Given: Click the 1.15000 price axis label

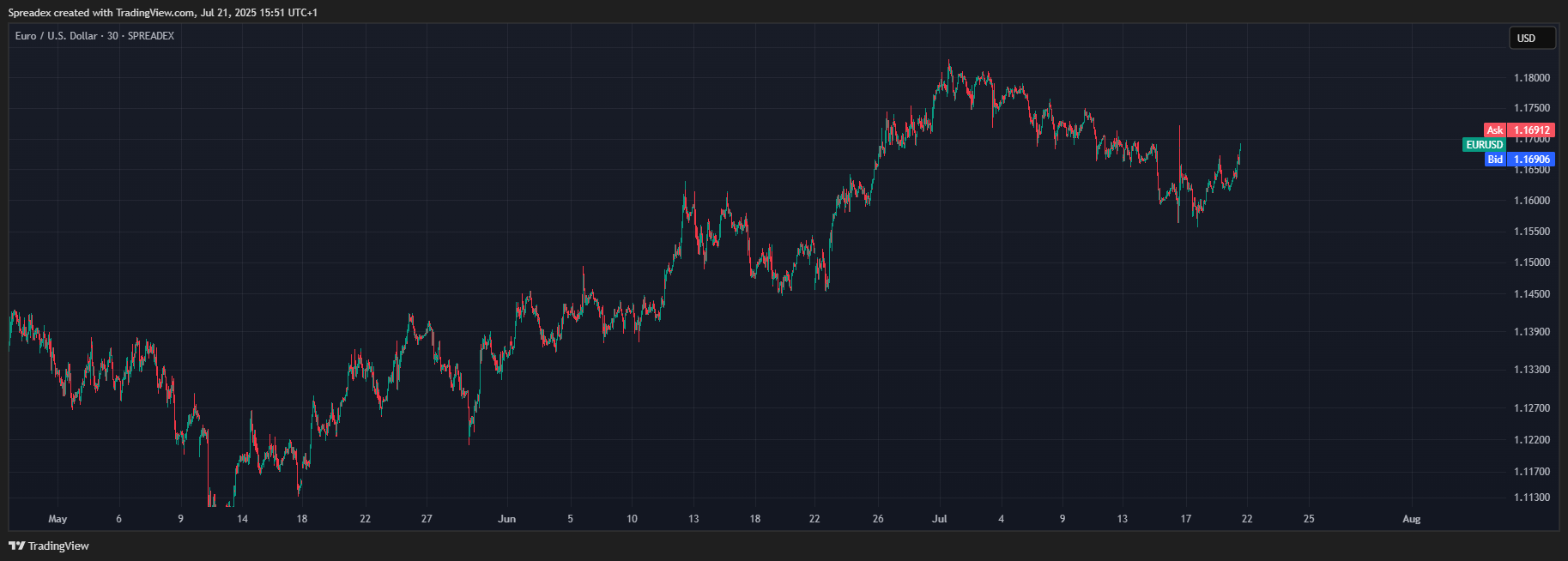Looking at the screenshot, I should click(x=1532, y=262).
